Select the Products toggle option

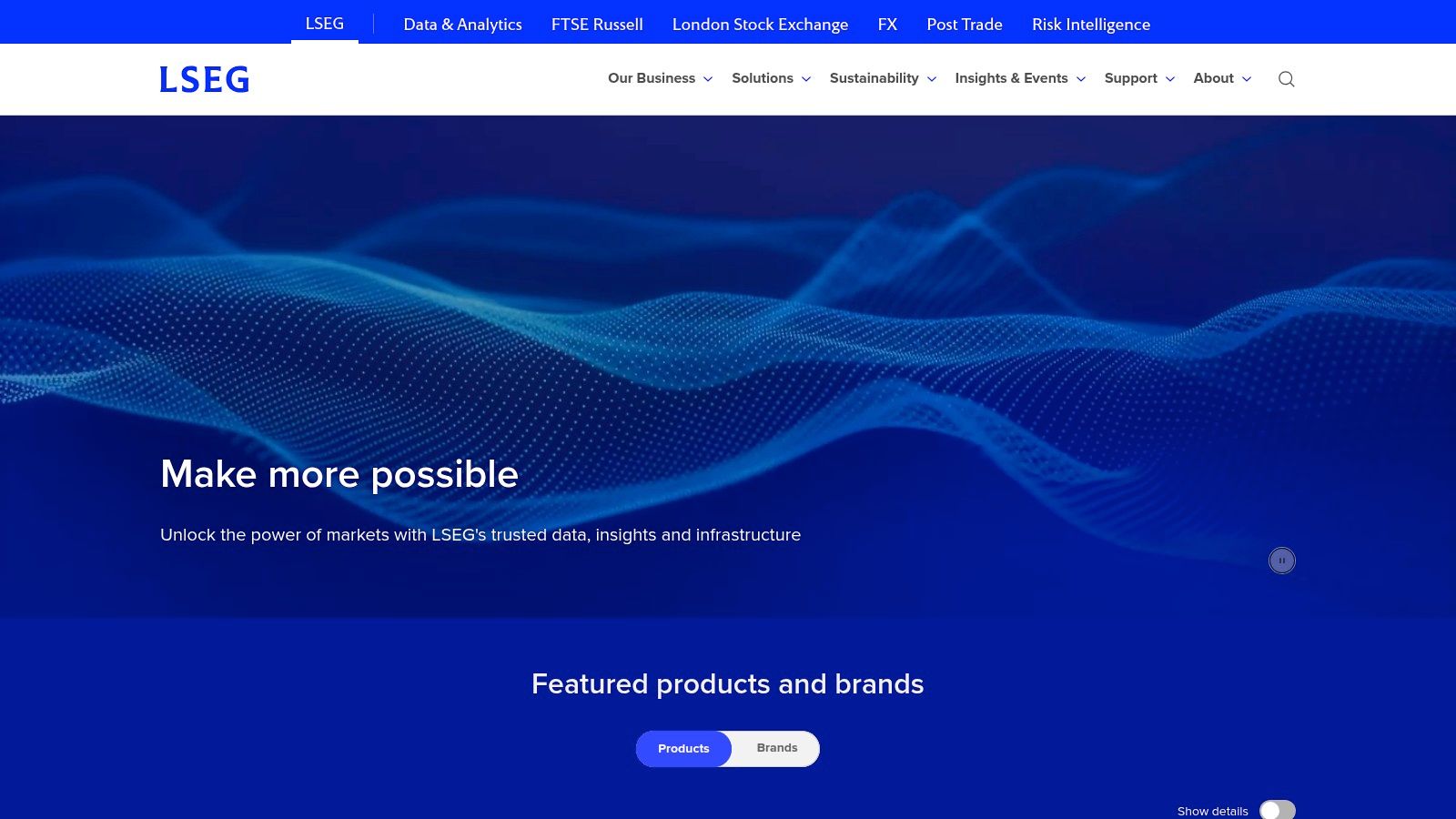pos(683,749)
